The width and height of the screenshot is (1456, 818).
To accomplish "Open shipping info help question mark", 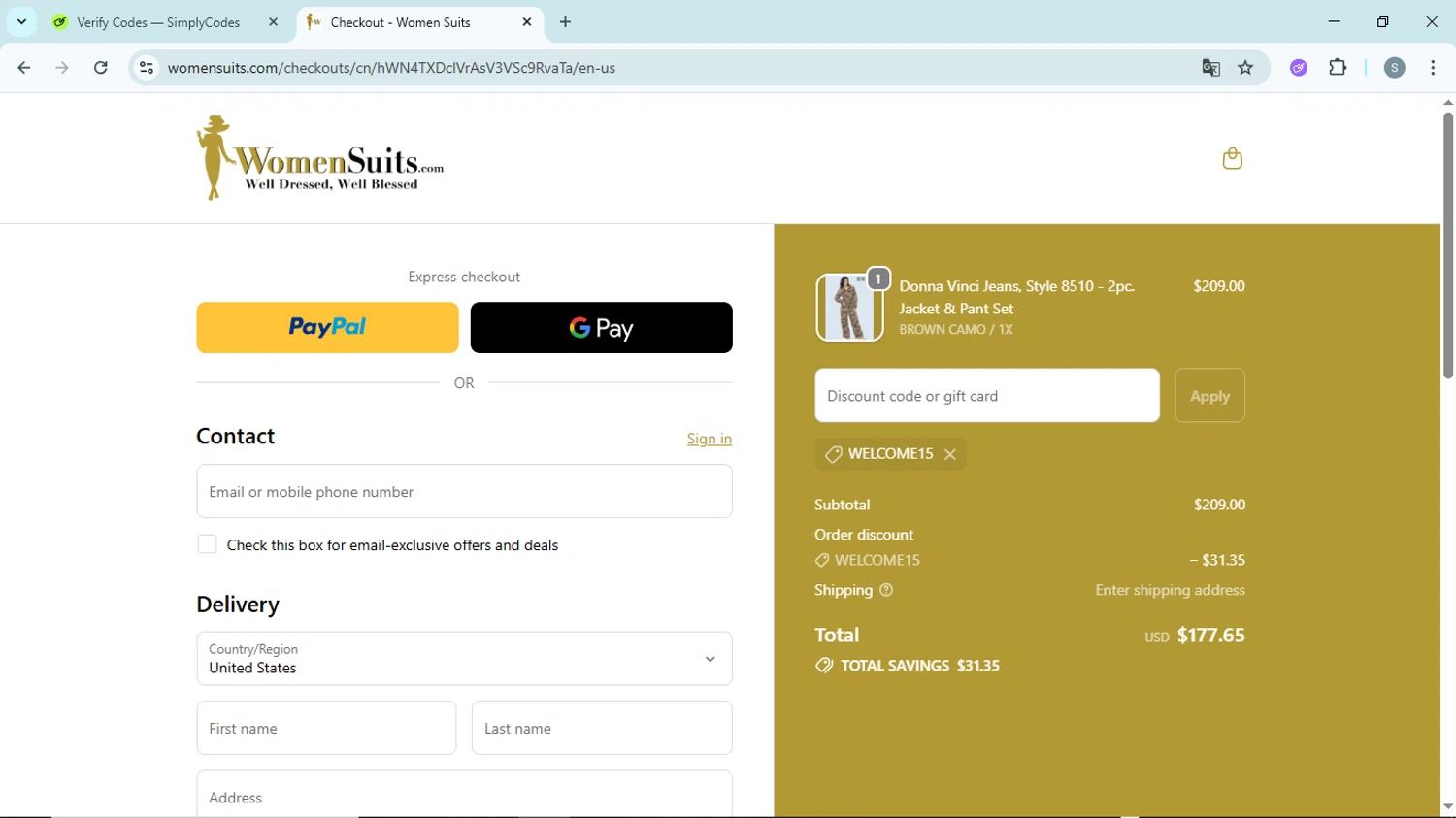I will coord(886,590).
